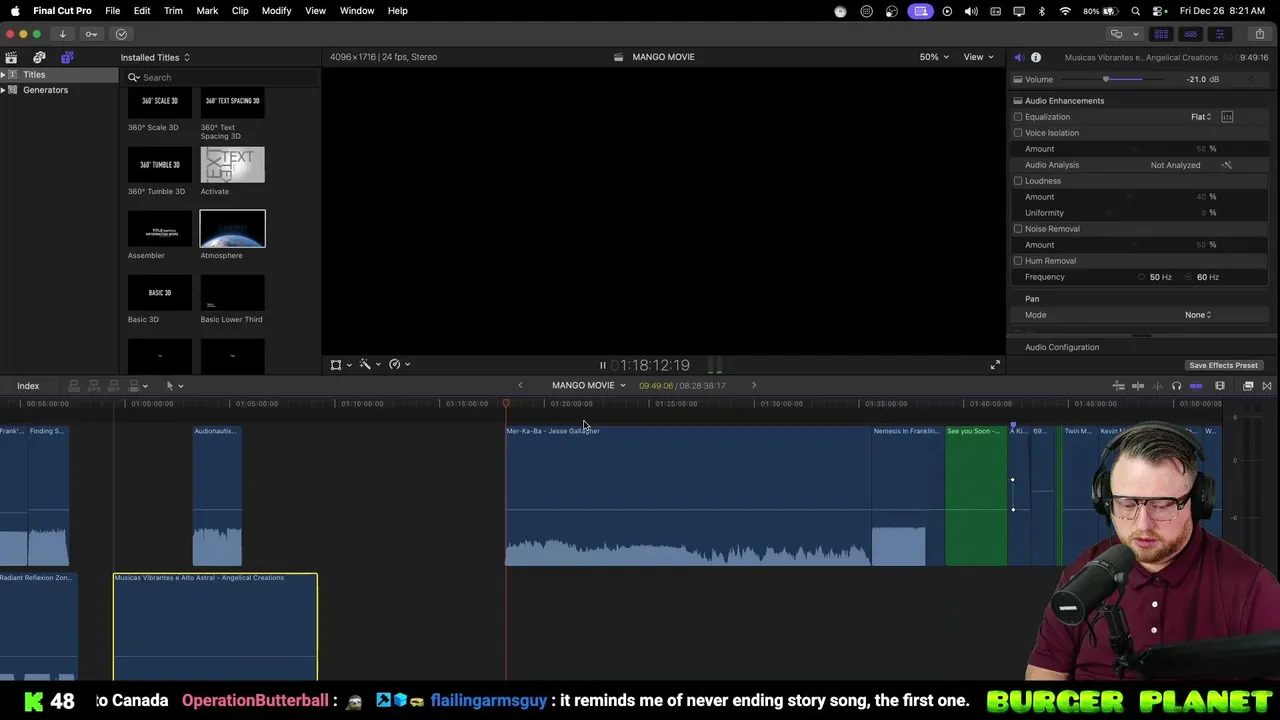The height and width of the screenshot is (720, 1280).
Task: Toggle the Inspector panel button
Action: 1219,34
